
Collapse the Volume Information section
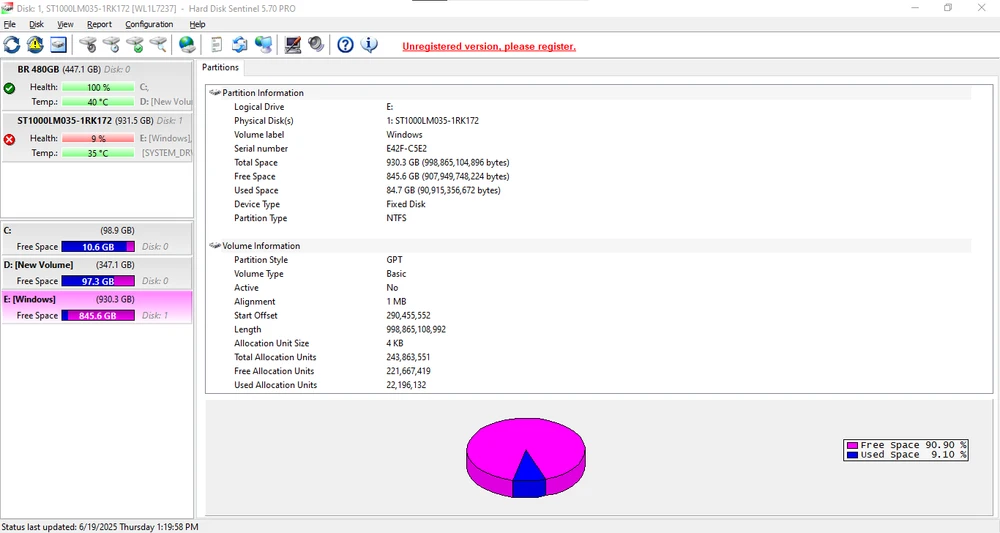[x=215, y=246]
